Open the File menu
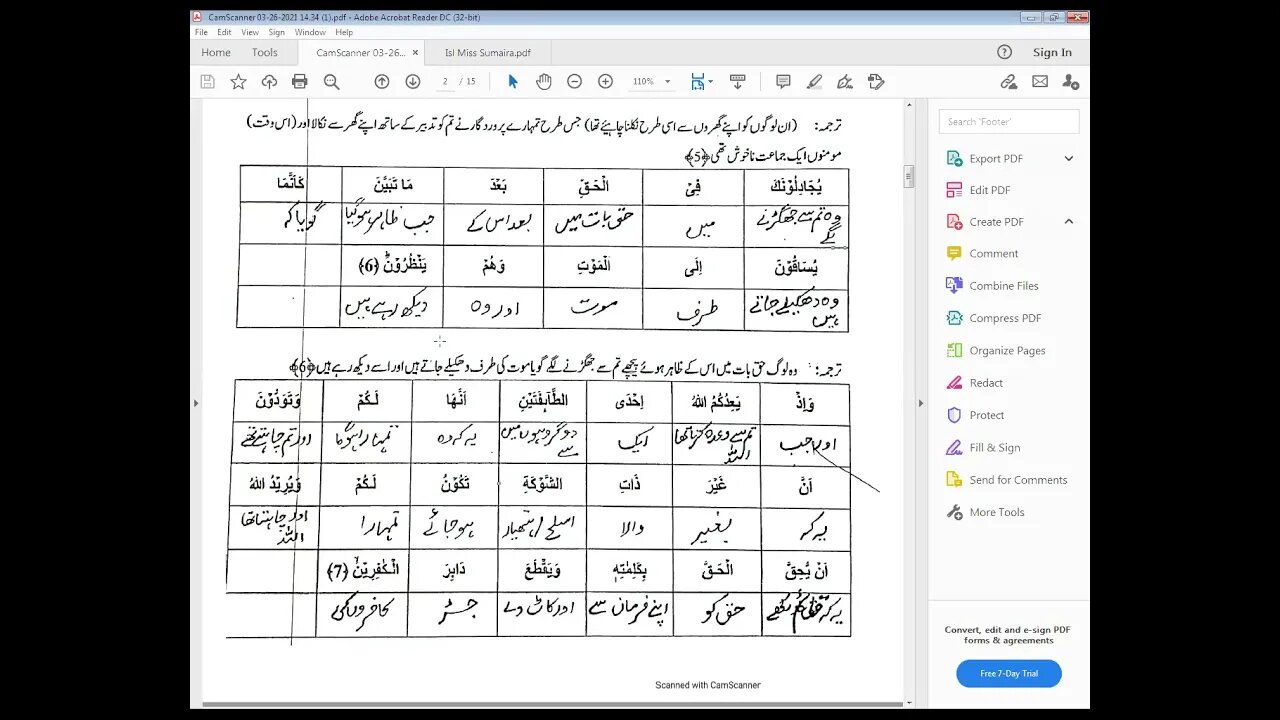1280x720 pixels. click(201, 32)
